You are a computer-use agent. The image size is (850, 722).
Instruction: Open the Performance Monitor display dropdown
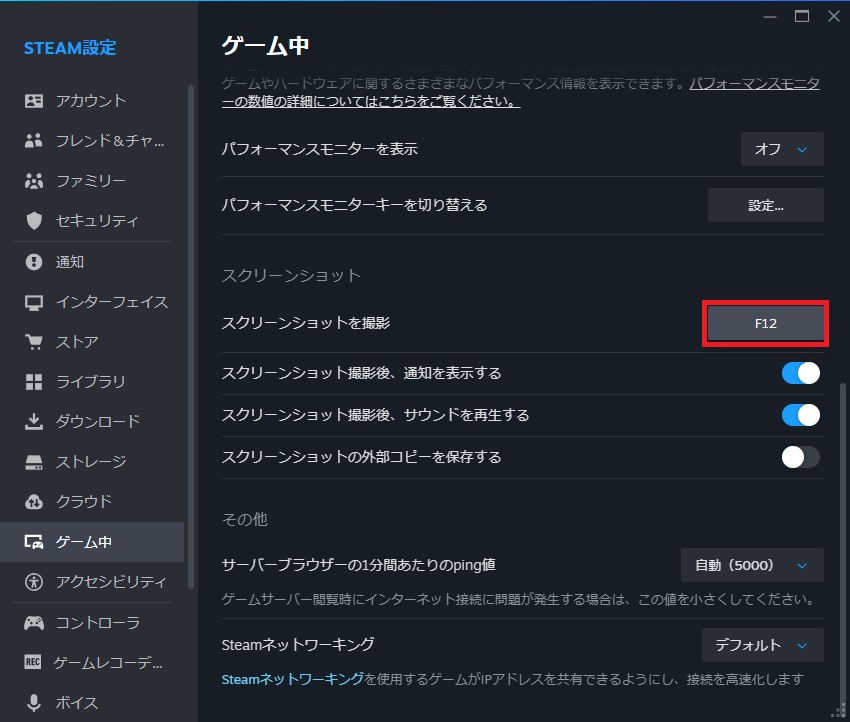point(782,149)
